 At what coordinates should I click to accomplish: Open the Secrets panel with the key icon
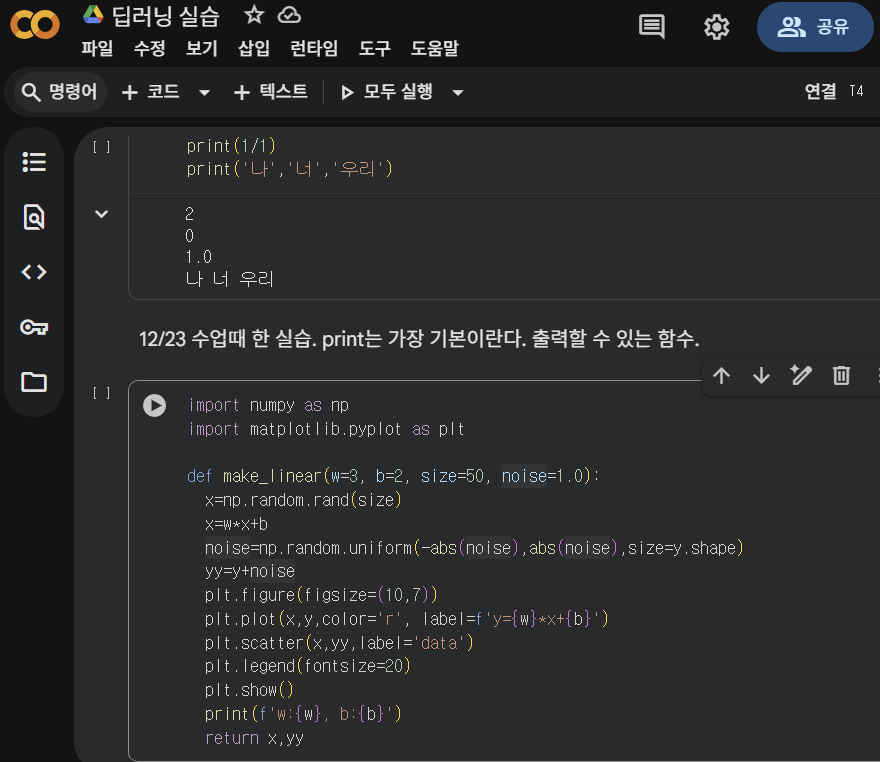(33, 327)
